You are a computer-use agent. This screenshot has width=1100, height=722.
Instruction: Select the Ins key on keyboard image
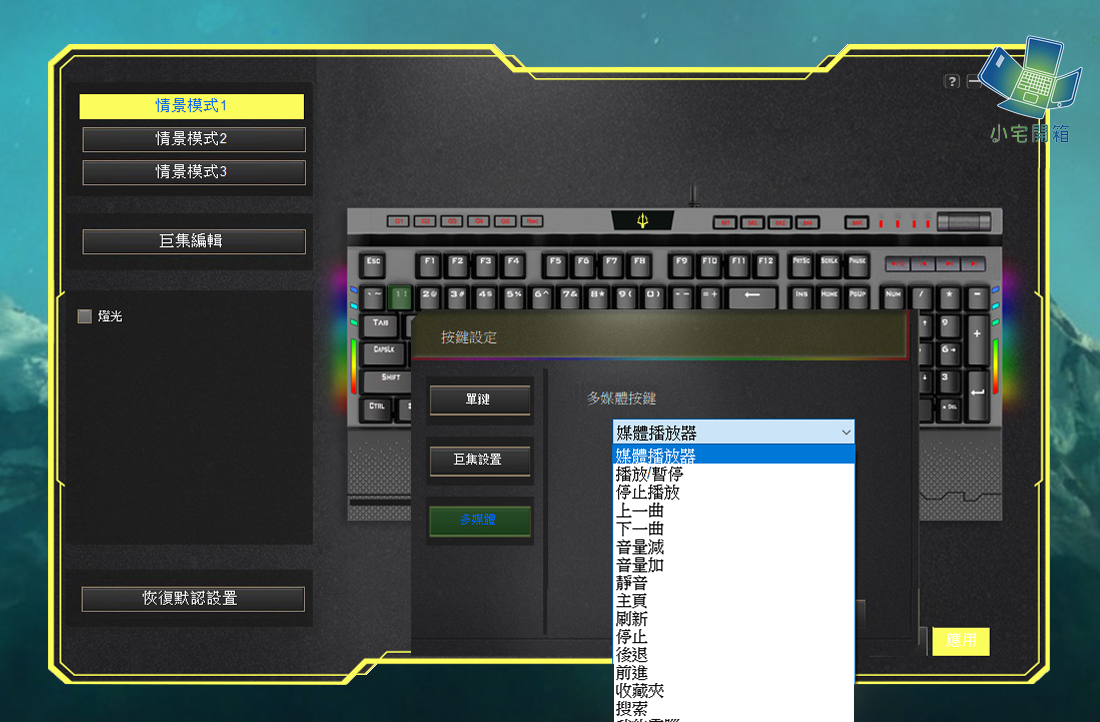click(801, 298)
